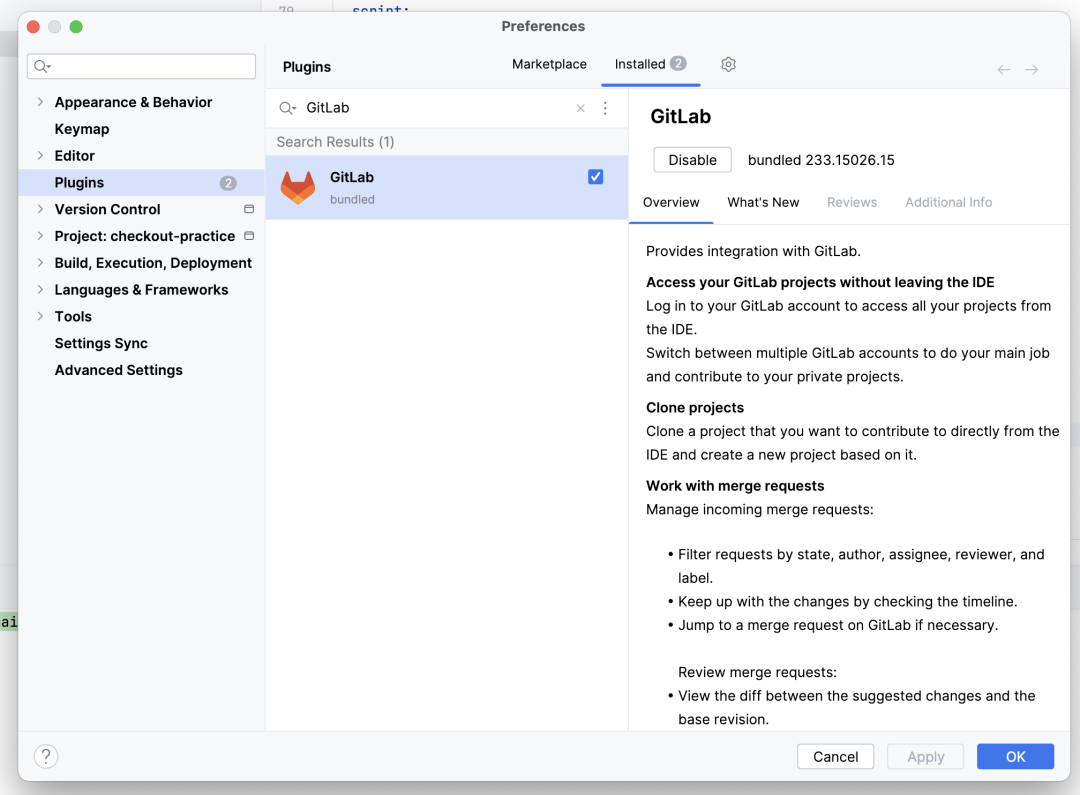
Task: Click the Apply button
Action: tap(925, 756)
